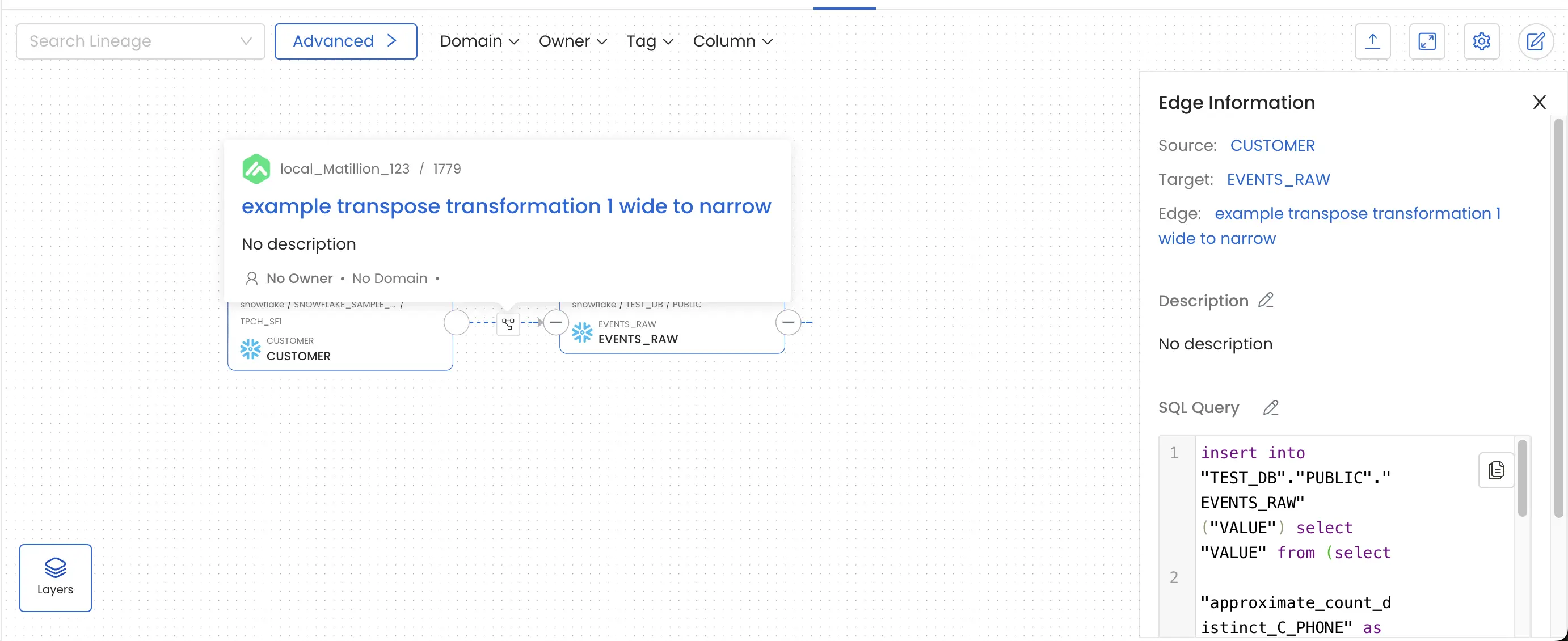This screenshot has height=641, width=1568.
Task: Click the settings gear icon
Action: click(x=1482, y=41)
